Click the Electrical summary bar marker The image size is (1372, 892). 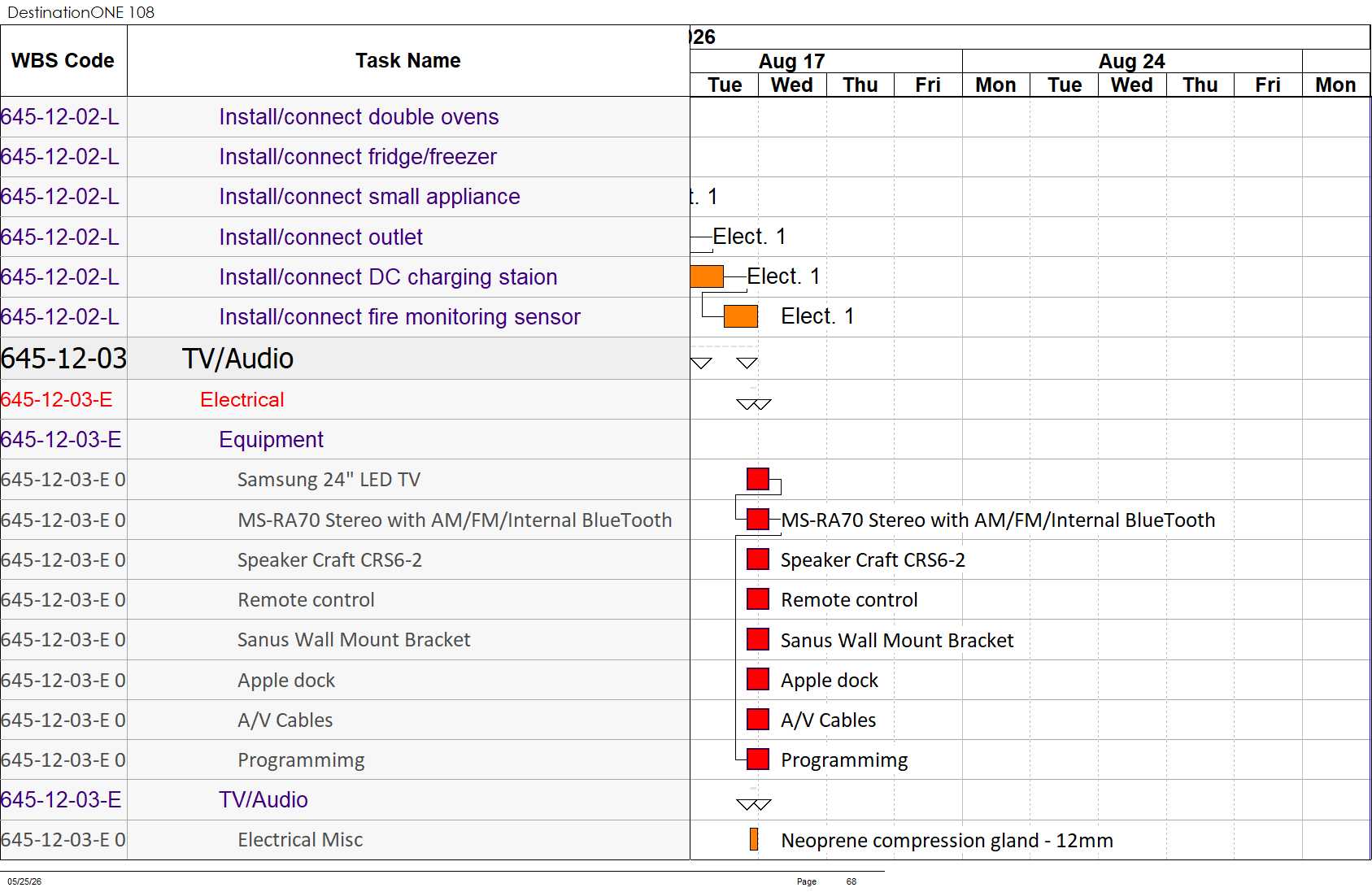pyautogui.click(x=753, y=403)
